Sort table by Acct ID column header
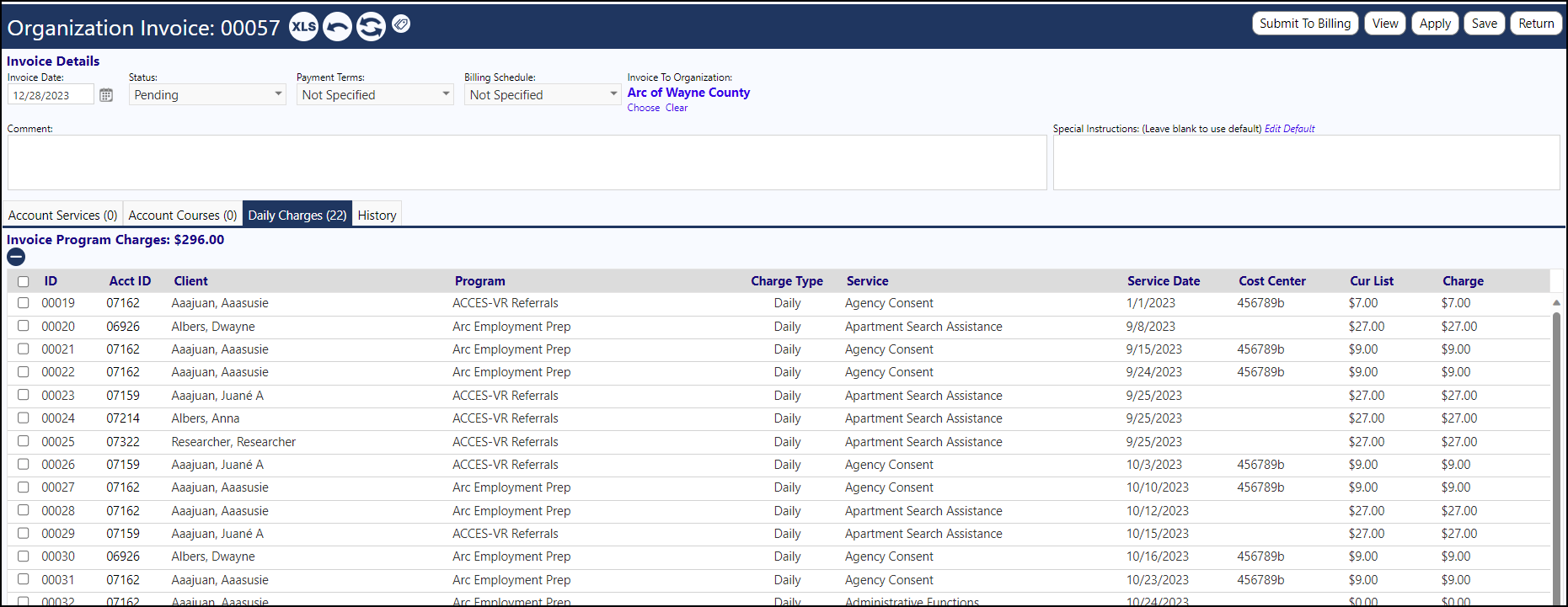 click(x=130, y=281)
